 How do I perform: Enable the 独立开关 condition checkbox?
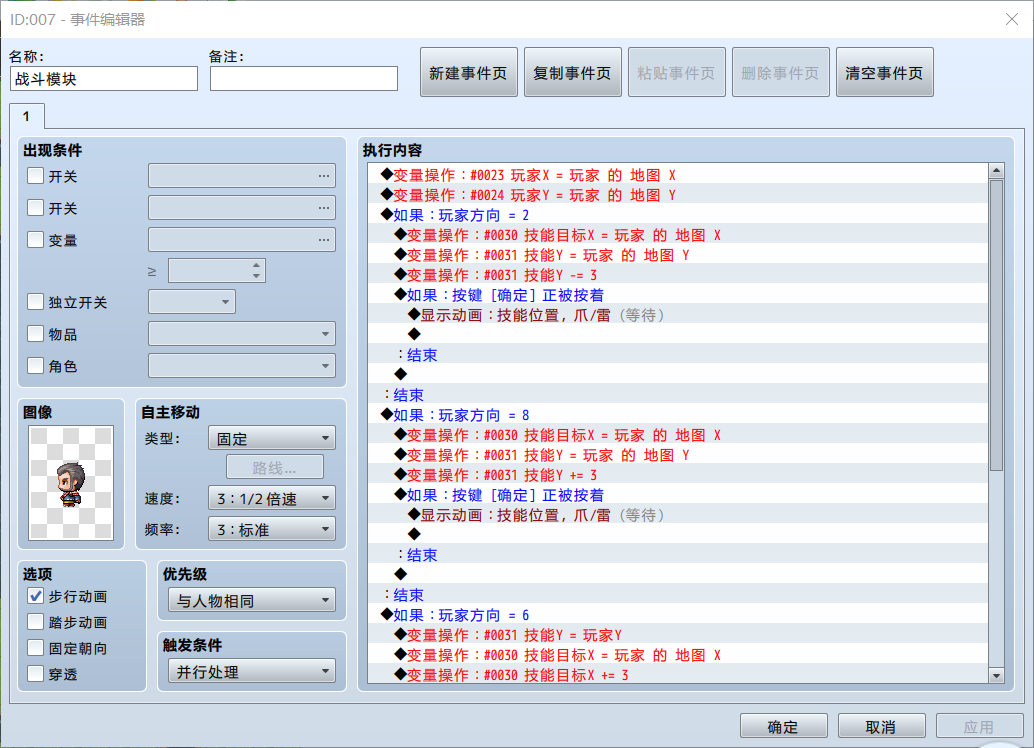(x=36, y=302)
